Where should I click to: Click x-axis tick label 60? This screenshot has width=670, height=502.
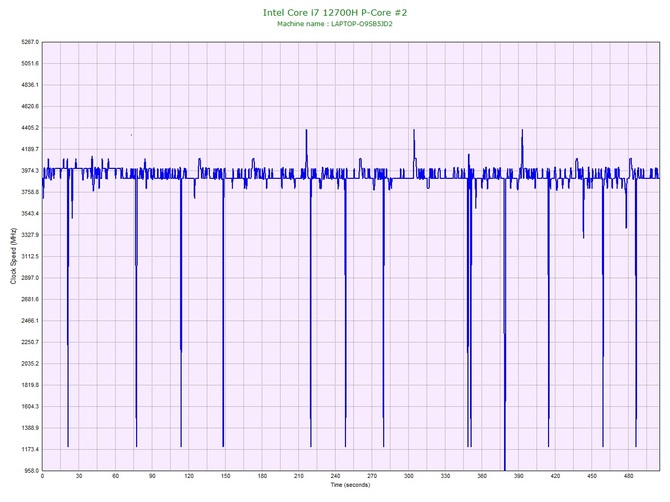point(115,476)
